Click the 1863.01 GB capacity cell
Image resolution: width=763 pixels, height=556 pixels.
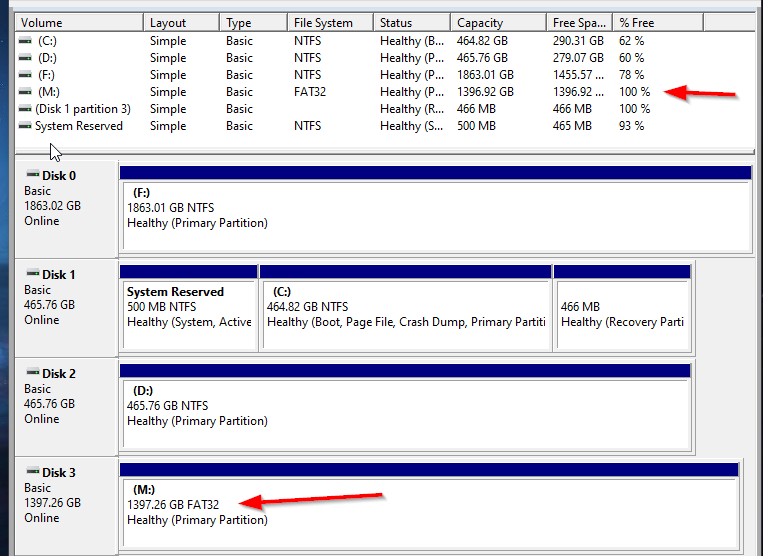coord(485,75)
